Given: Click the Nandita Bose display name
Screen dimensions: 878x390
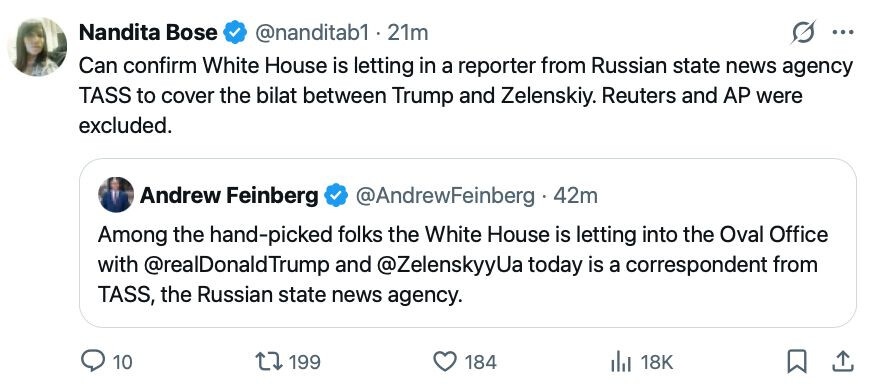Looking at the screenshot, I should [x=148, y=32].
